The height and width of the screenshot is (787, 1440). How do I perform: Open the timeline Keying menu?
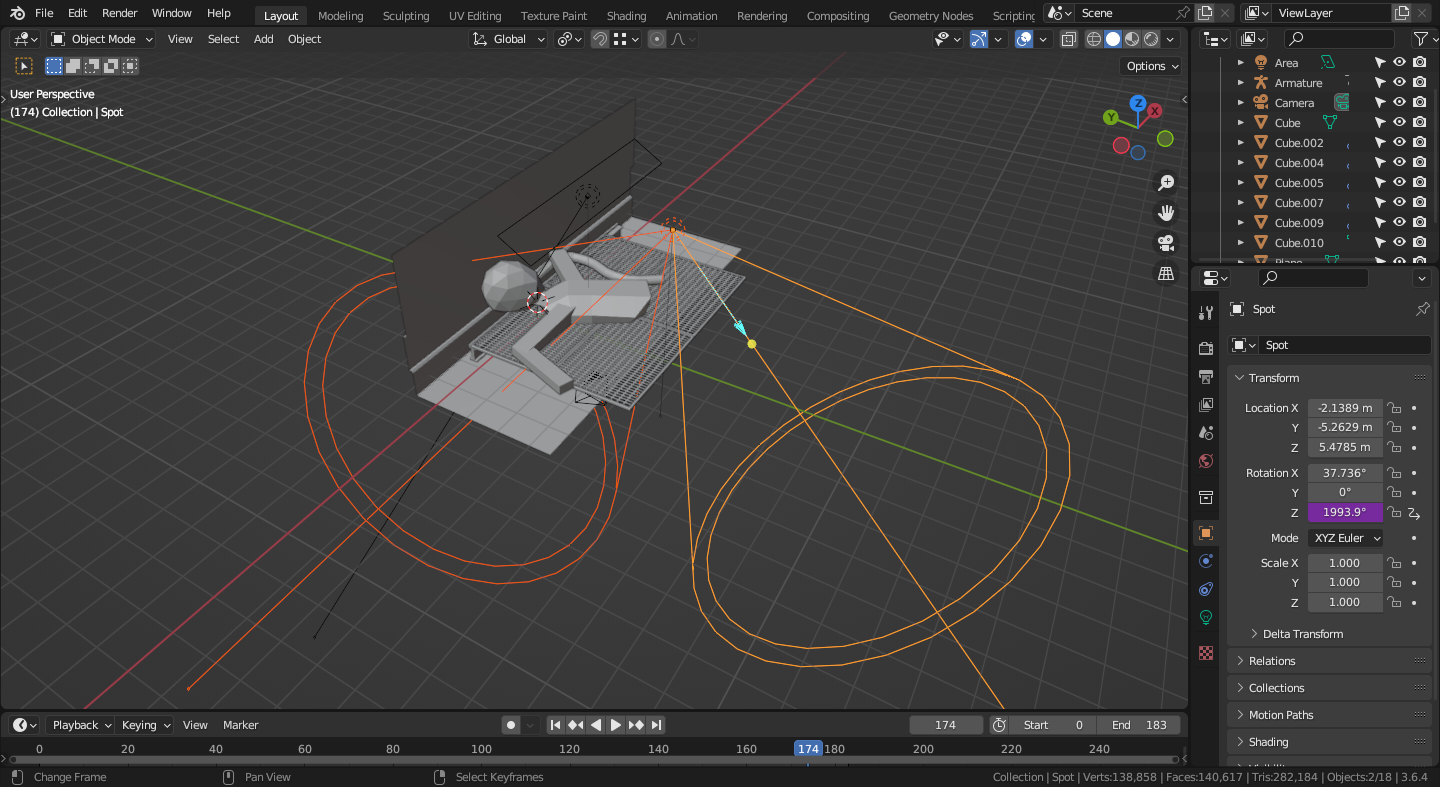point(145,725)
